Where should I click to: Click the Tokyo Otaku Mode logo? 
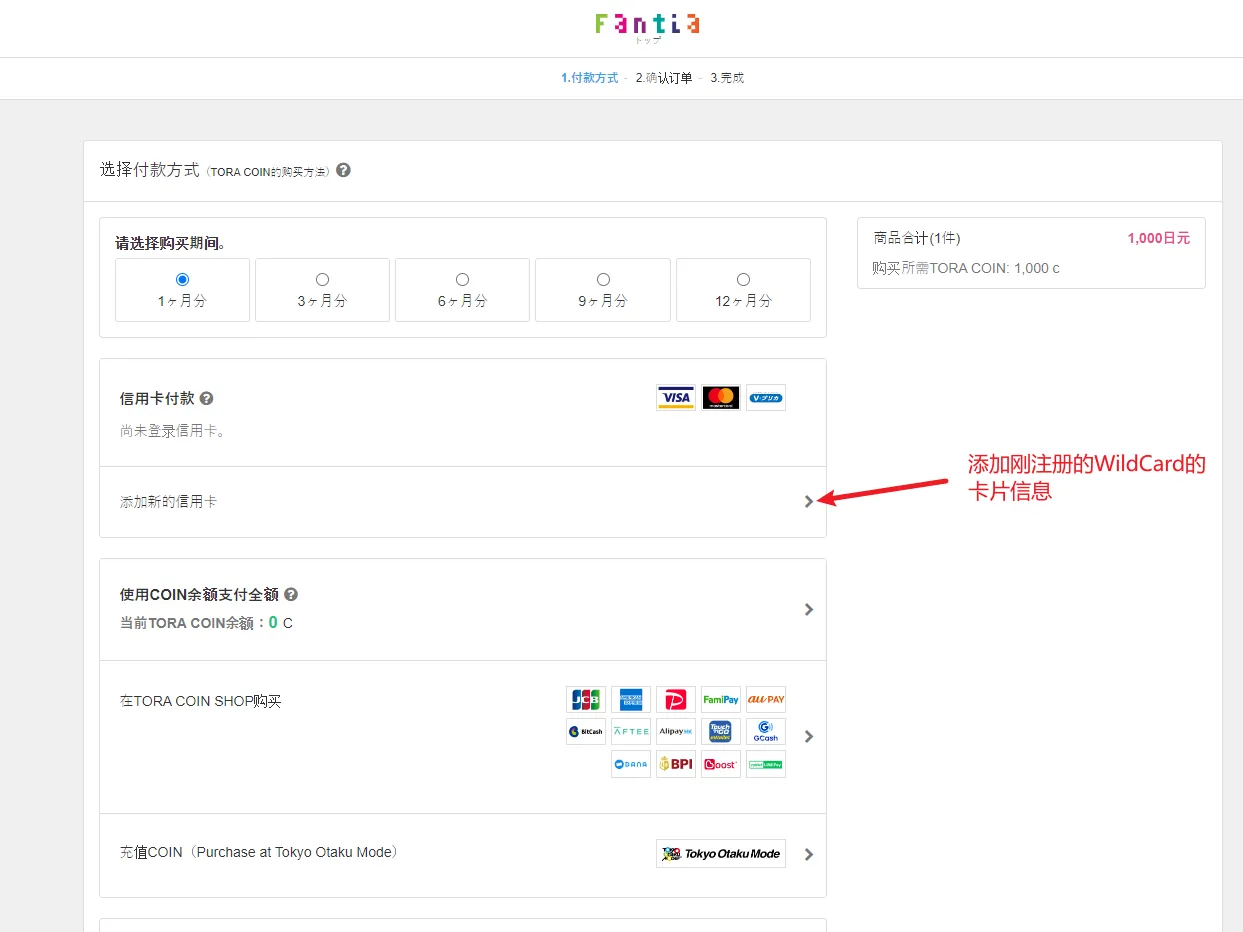pos(721,853)
